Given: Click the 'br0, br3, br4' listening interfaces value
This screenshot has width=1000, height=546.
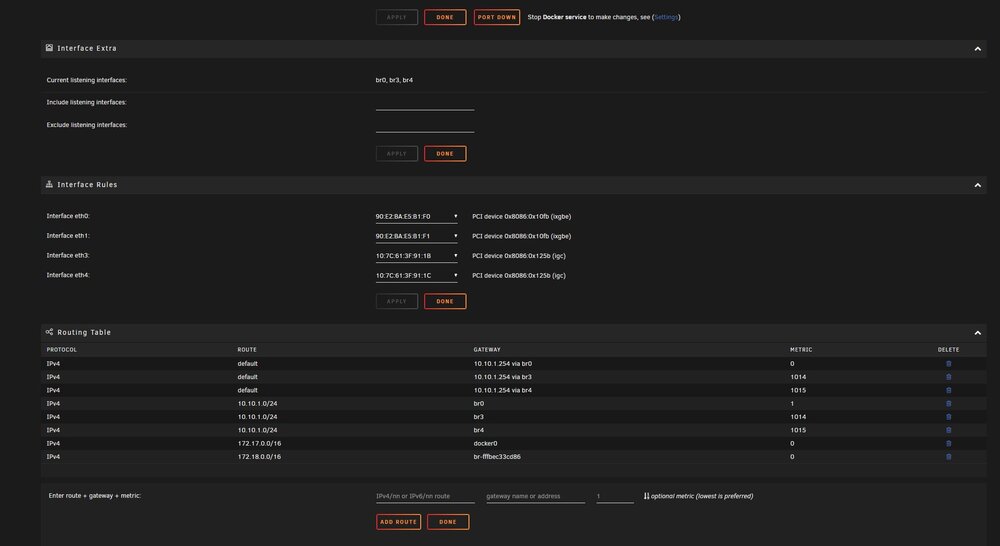Looking at the screenshot, I should click(394, 80).
